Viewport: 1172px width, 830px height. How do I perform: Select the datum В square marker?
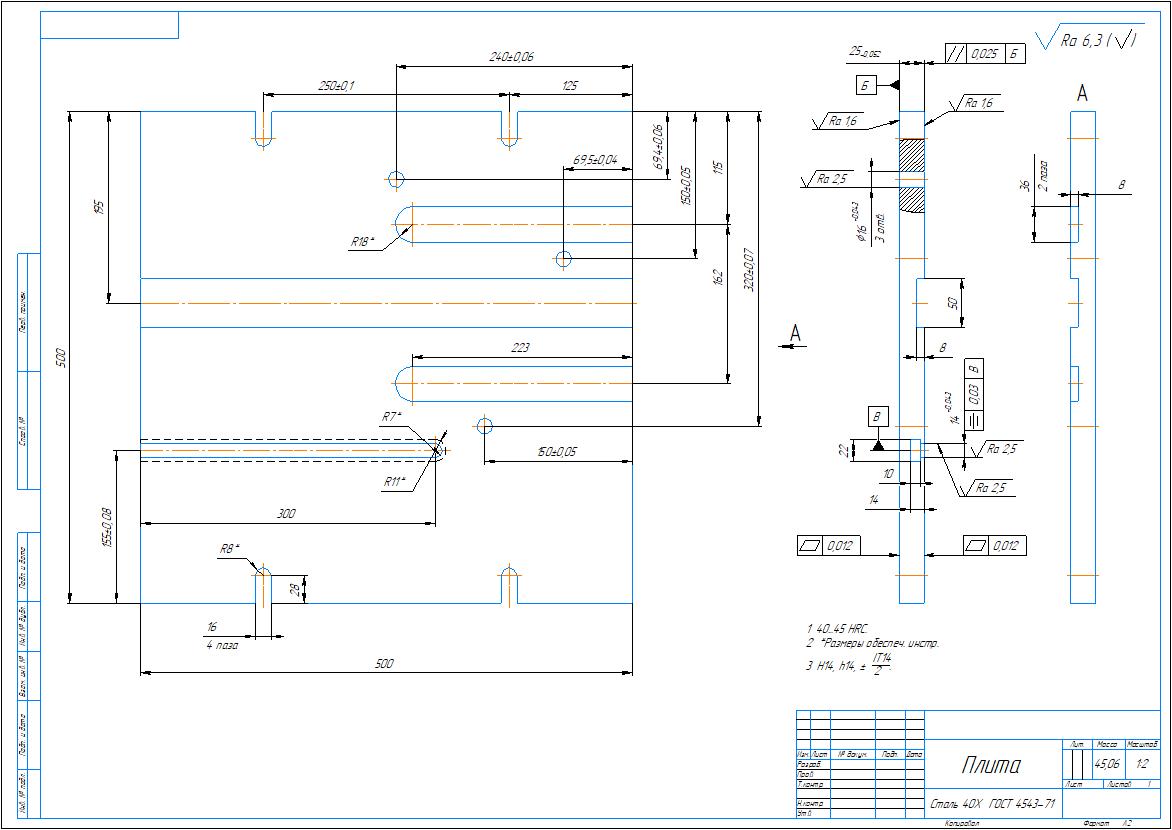877,417
